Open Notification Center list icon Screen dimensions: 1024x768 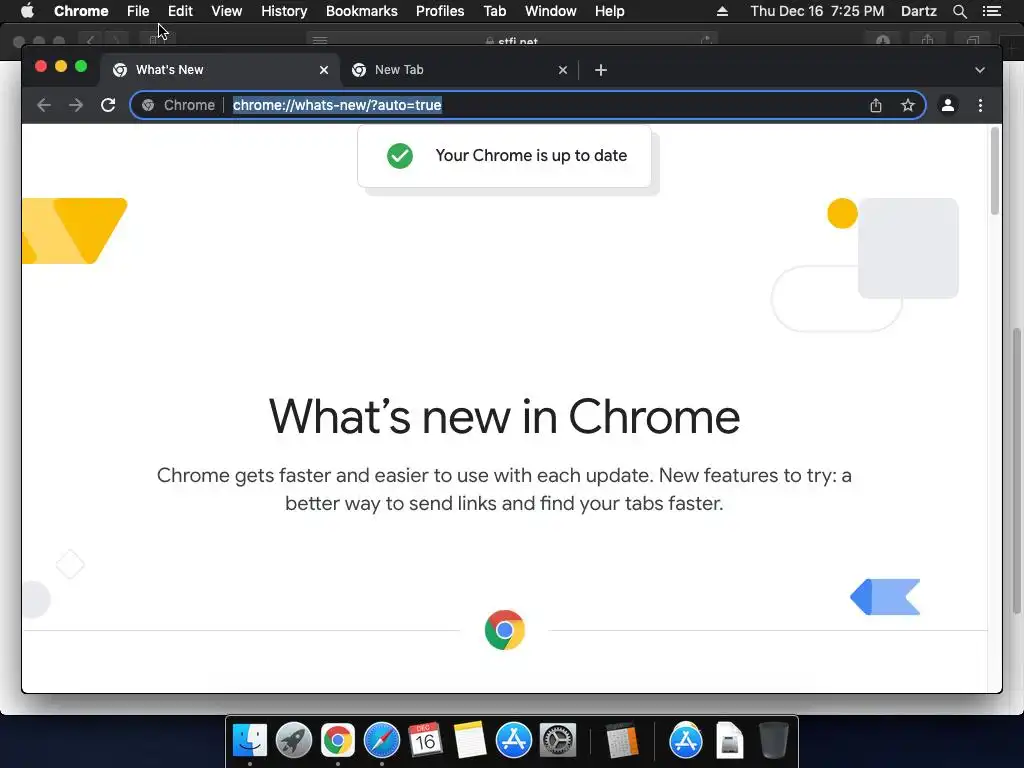tap(991, 11)
